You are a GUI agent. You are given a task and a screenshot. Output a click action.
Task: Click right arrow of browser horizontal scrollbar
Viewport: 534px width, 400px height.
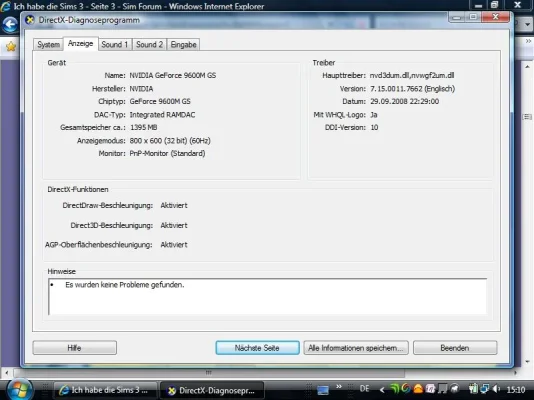[x=516, y=373]
